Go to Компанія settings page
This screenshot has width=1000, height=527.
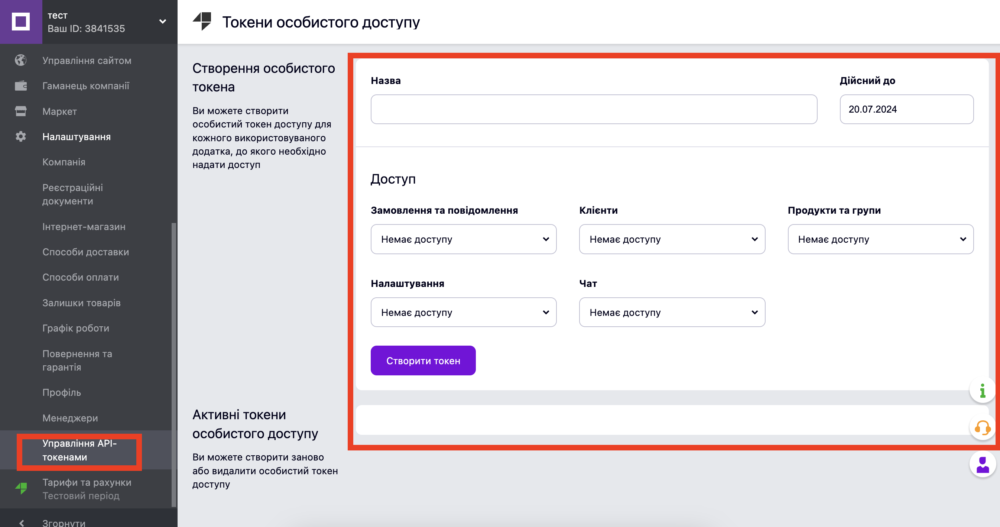pyautogui.click(x=64, y=162)
